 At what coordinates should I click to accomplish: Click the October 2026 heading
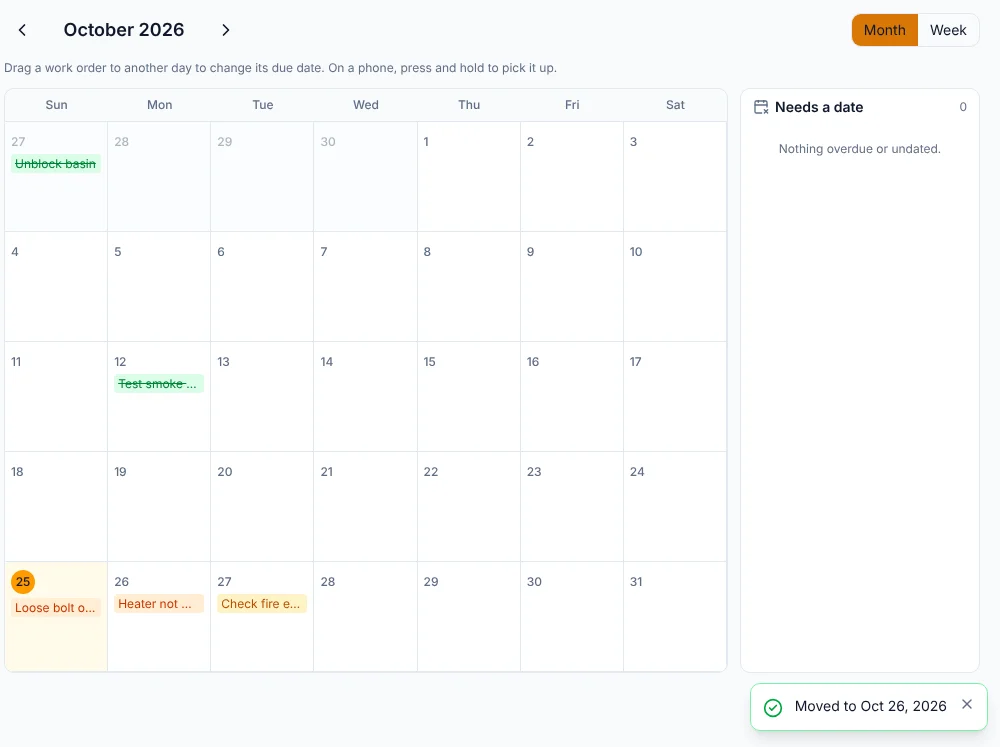(x=124, y=30)
